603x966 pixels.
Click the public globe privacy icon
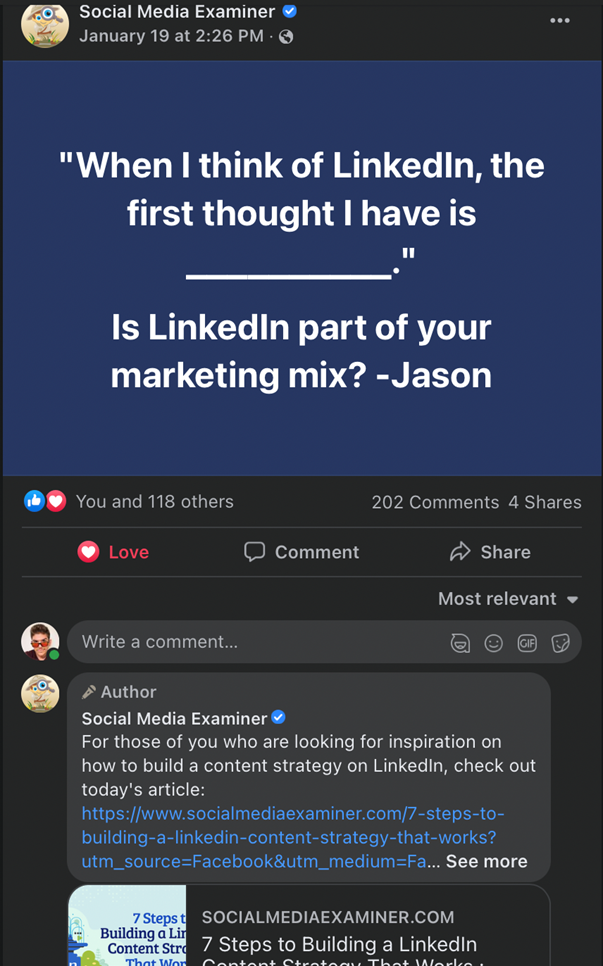click(x=287, y=37)
